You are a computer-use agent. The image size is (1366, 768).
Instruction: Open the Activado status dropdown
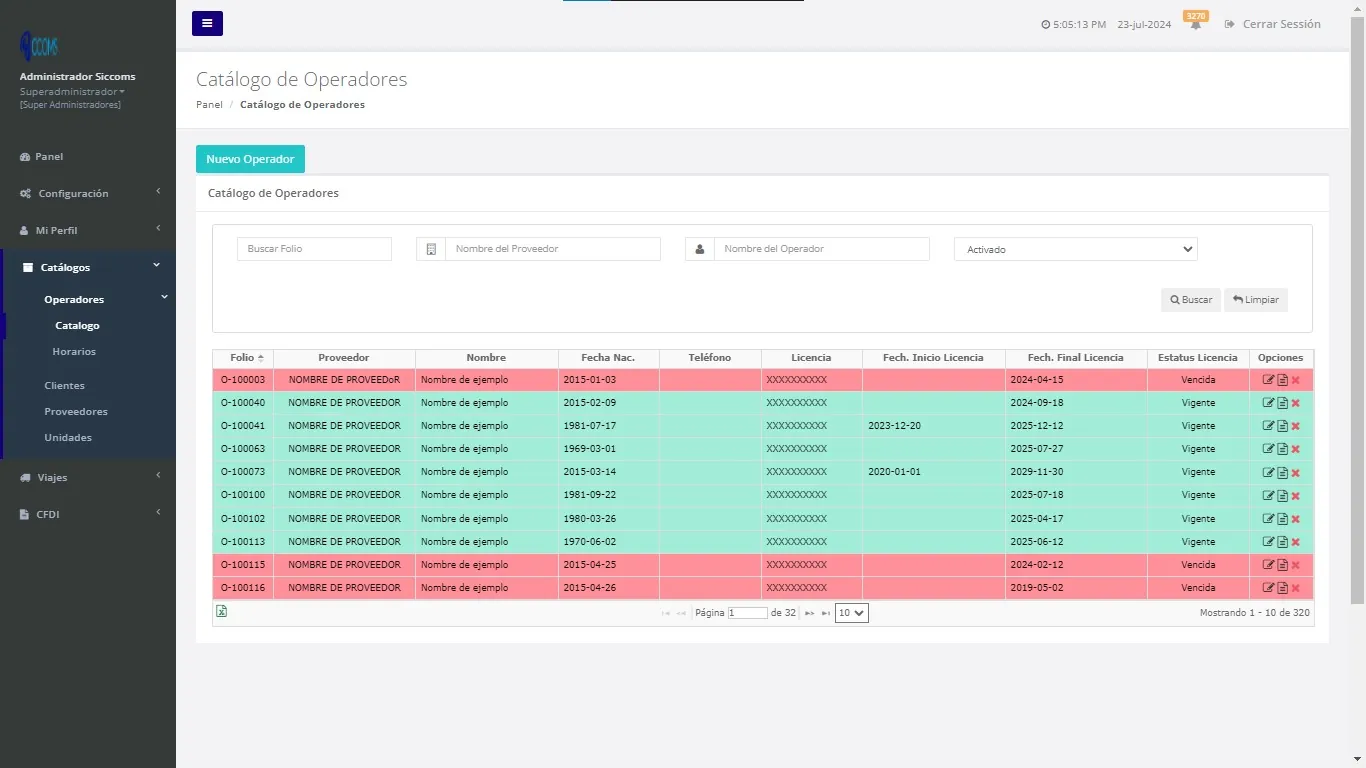[x=1075, y=249]
